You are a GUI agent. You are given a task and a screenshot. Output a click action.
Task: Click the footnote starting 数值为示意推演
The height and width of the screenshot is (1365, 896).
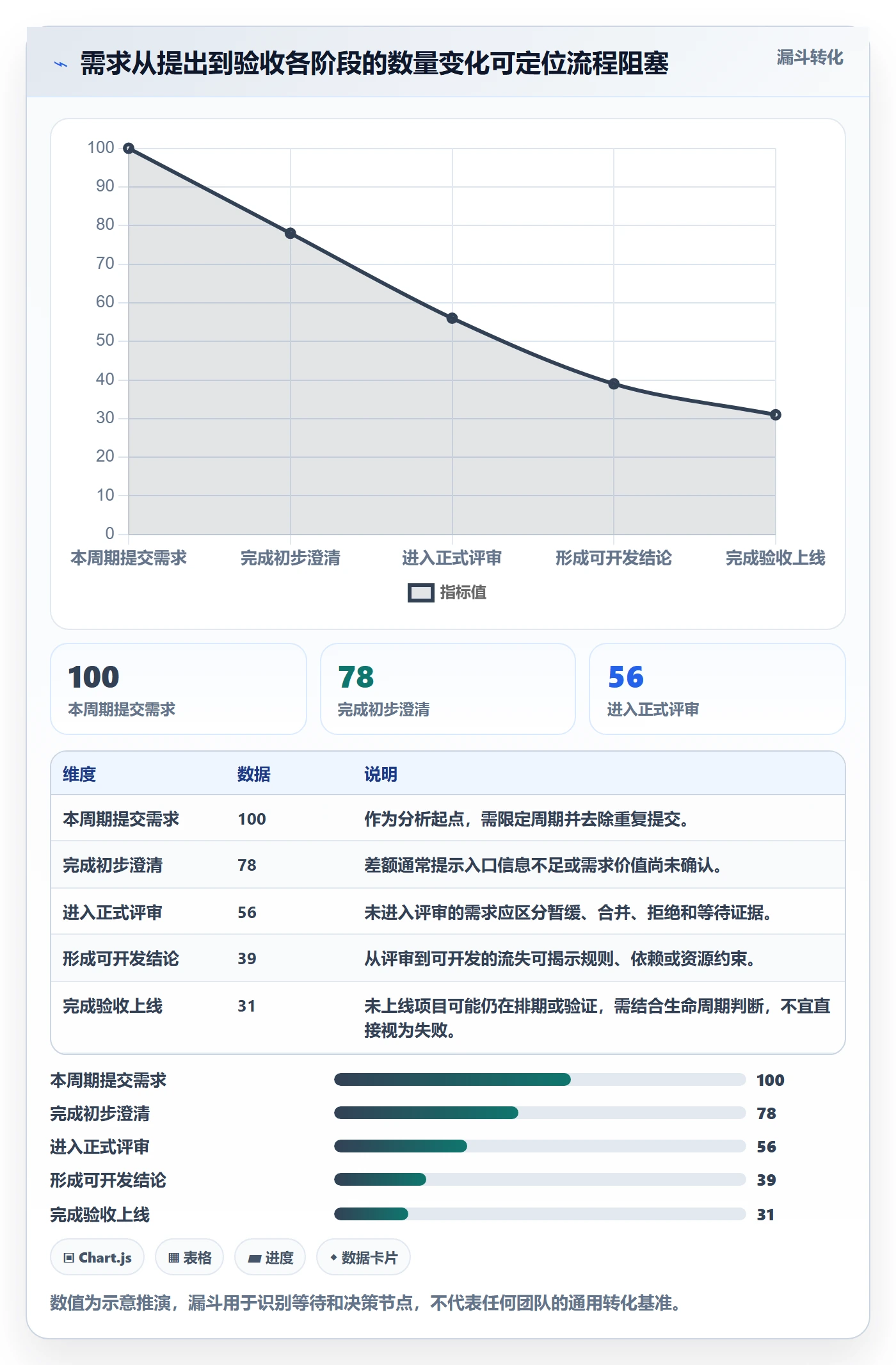click(365, 1303)
